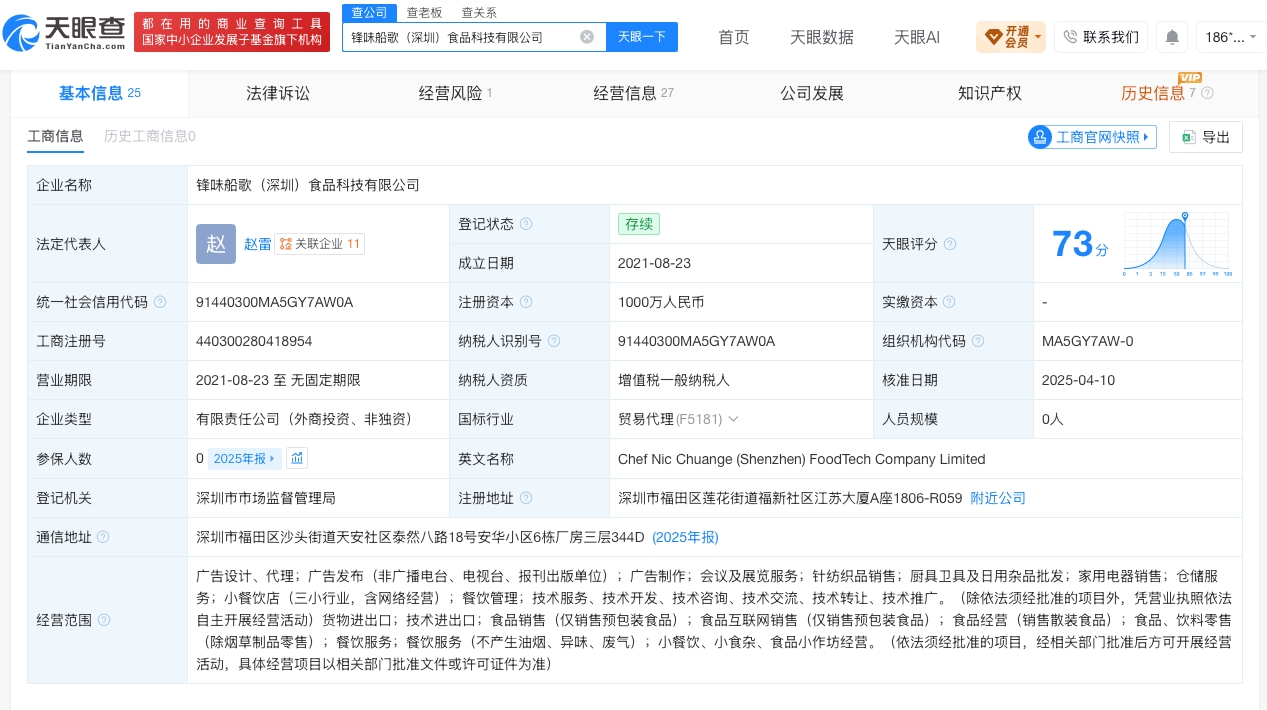1267x710 pixels.
Task: Click help icon next to 通信地址
Action: click(x=104, y=537)
